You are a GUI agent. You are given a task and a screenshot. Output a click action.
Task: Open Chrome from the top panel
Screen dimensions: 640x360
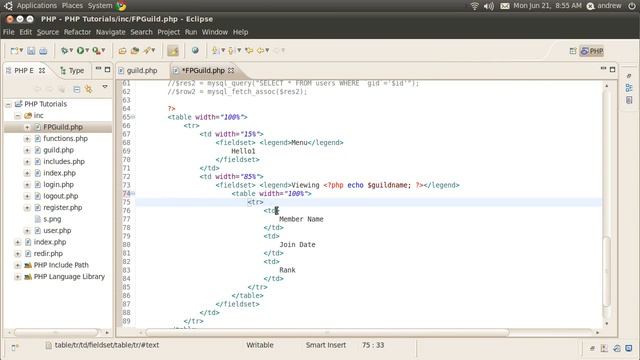pos(121,6)
